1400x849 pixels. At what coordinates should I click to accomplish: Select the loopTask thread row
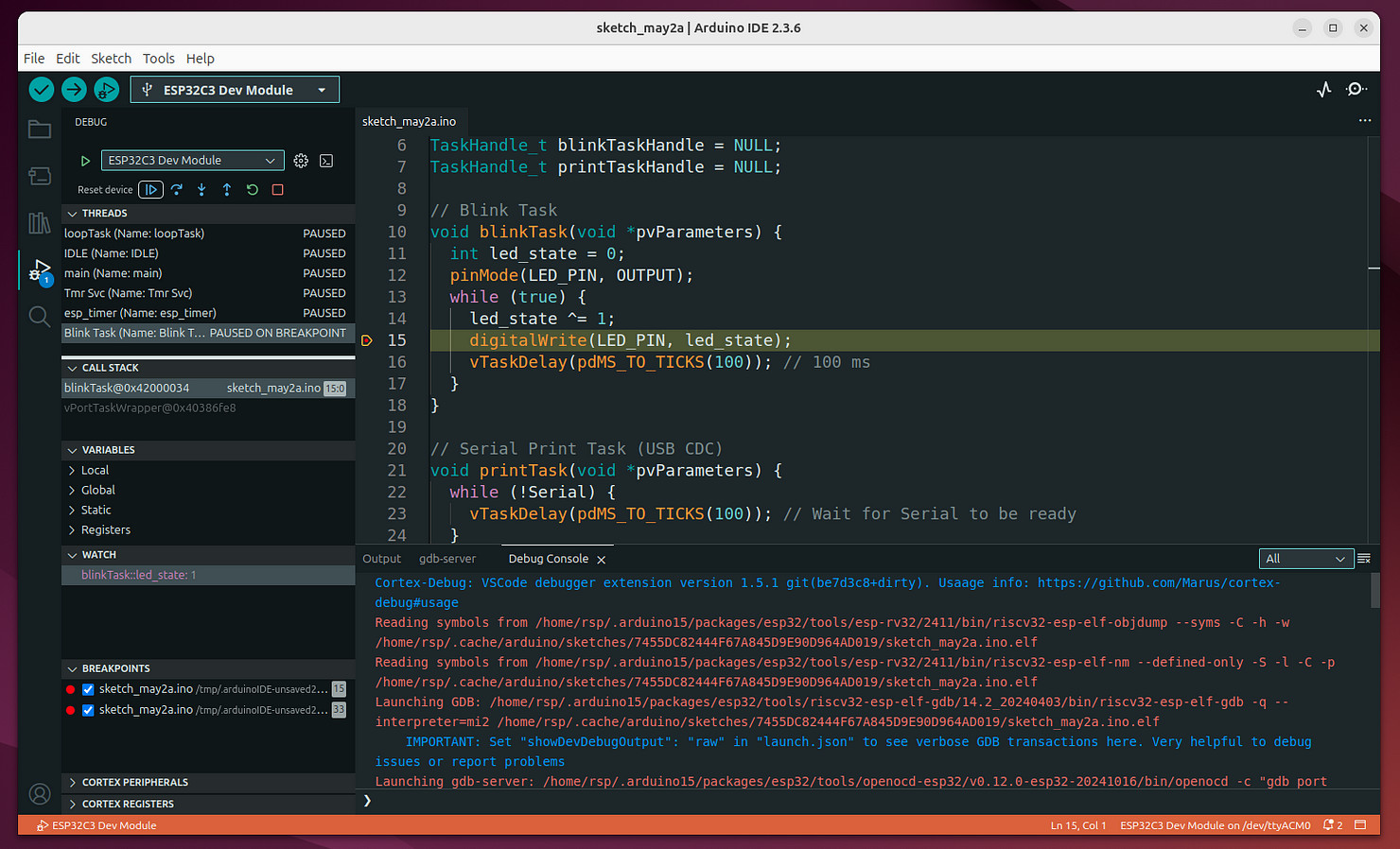[x=208, y=234]
